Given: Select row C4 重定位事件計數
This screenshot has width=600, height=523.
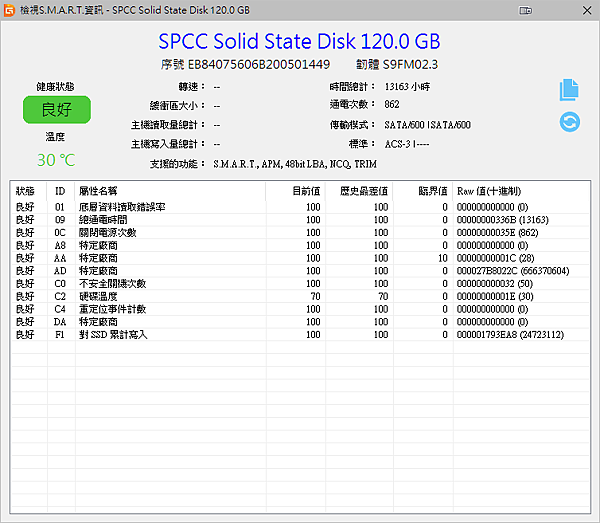Looking at the screenshot, I should (300, 309).
